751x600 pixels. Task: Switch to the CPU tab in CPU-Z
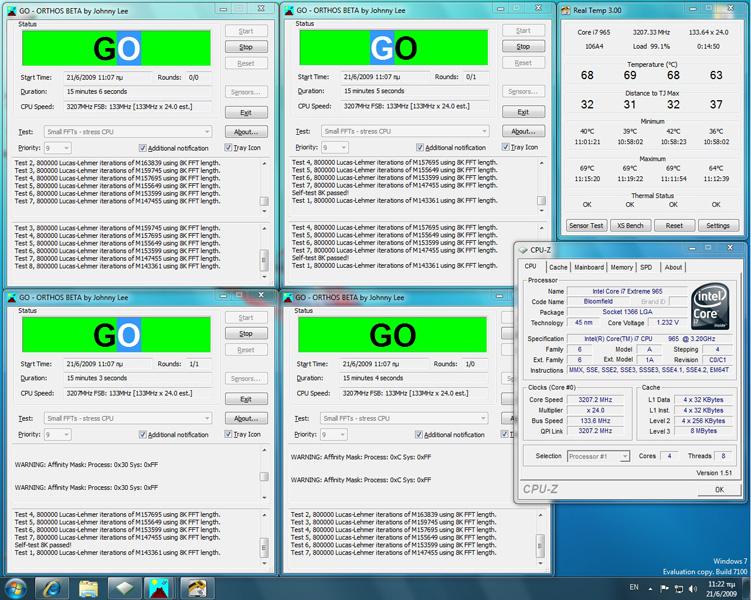pos(531,266)
